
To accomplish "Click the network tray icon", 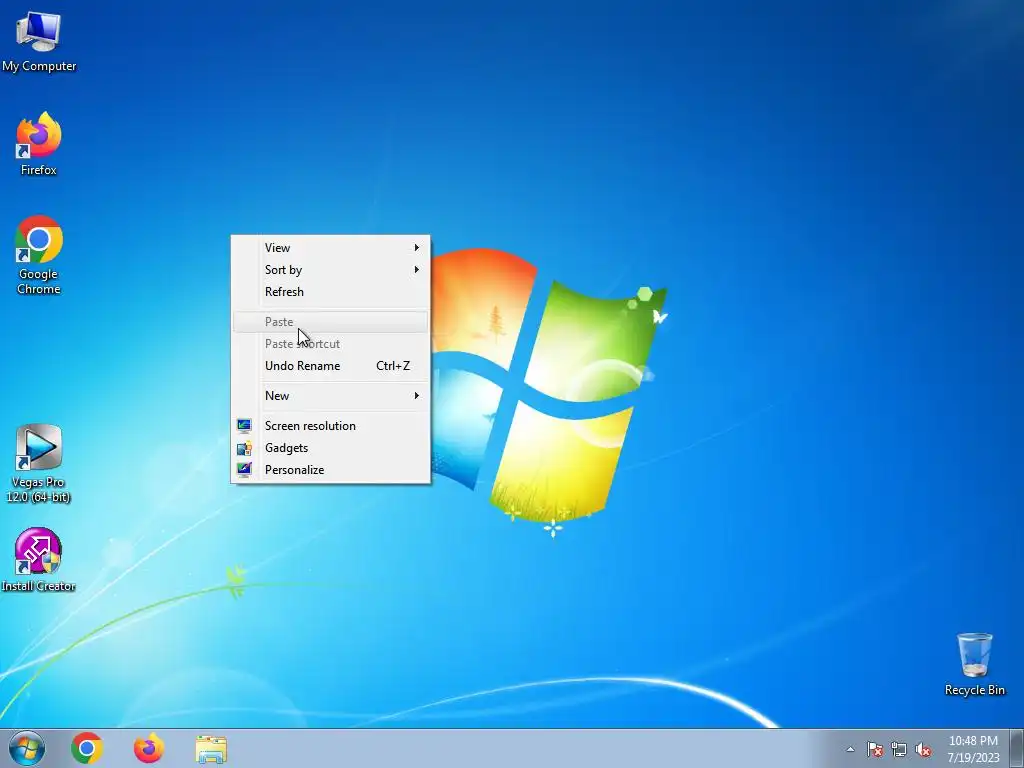I will tap(899, 749).
